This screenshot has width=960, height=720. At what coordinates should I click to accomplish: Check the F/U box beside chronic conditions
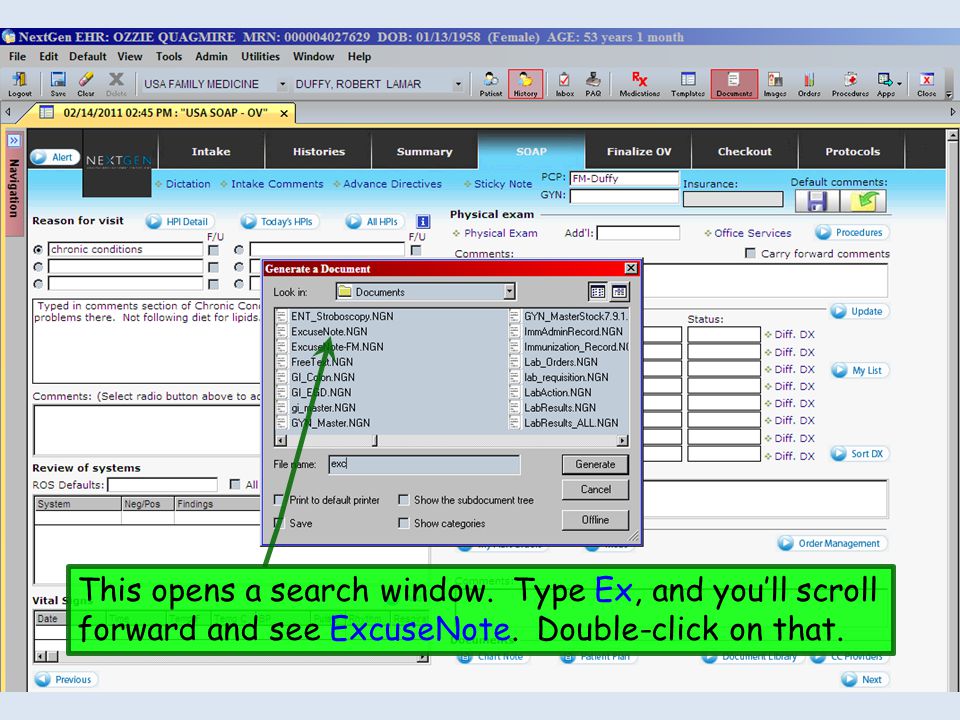coord(213,250)
